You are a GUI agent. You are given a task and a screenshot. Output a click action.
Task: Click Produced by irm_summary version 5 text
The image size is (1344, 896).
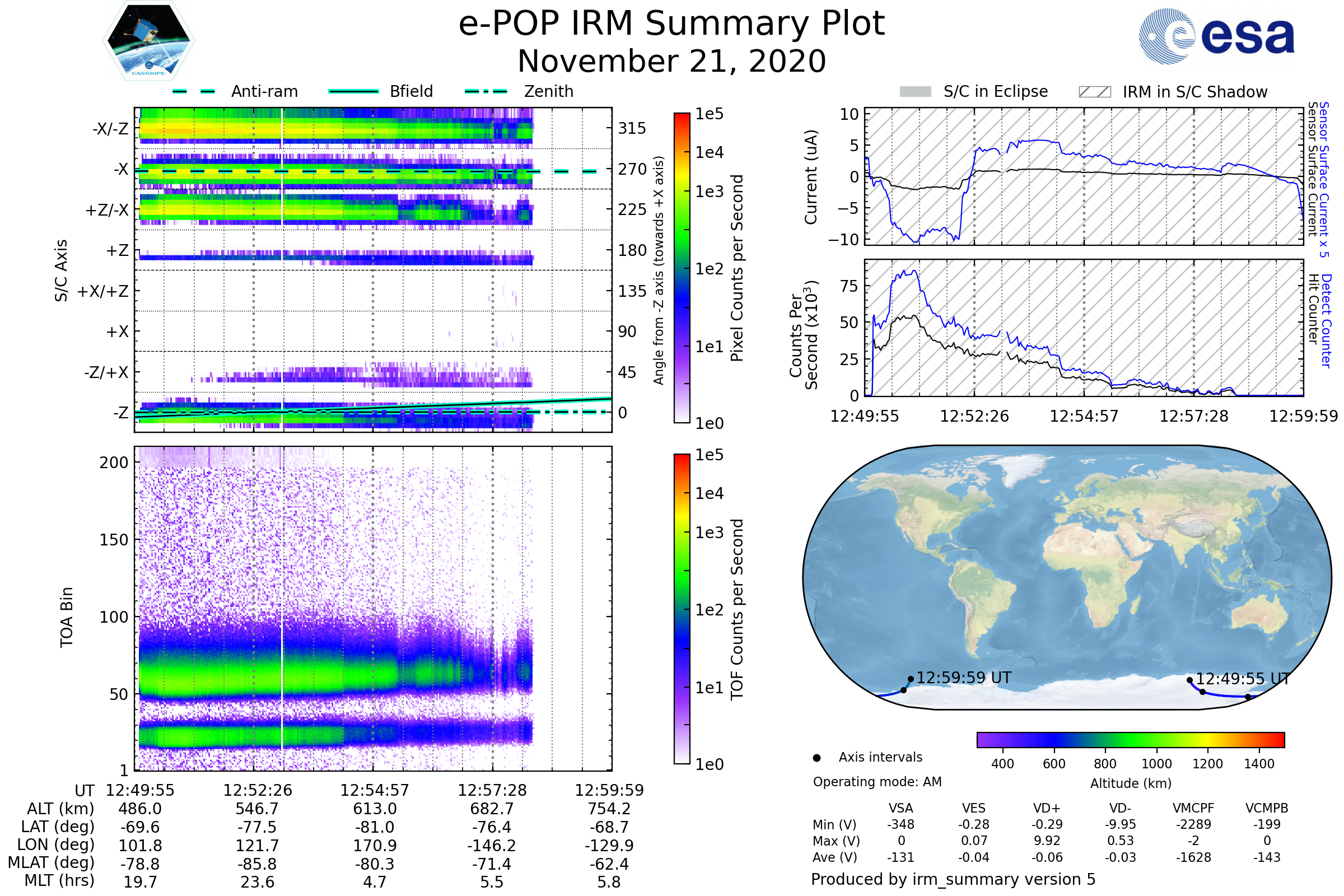(x=953, y=879)
